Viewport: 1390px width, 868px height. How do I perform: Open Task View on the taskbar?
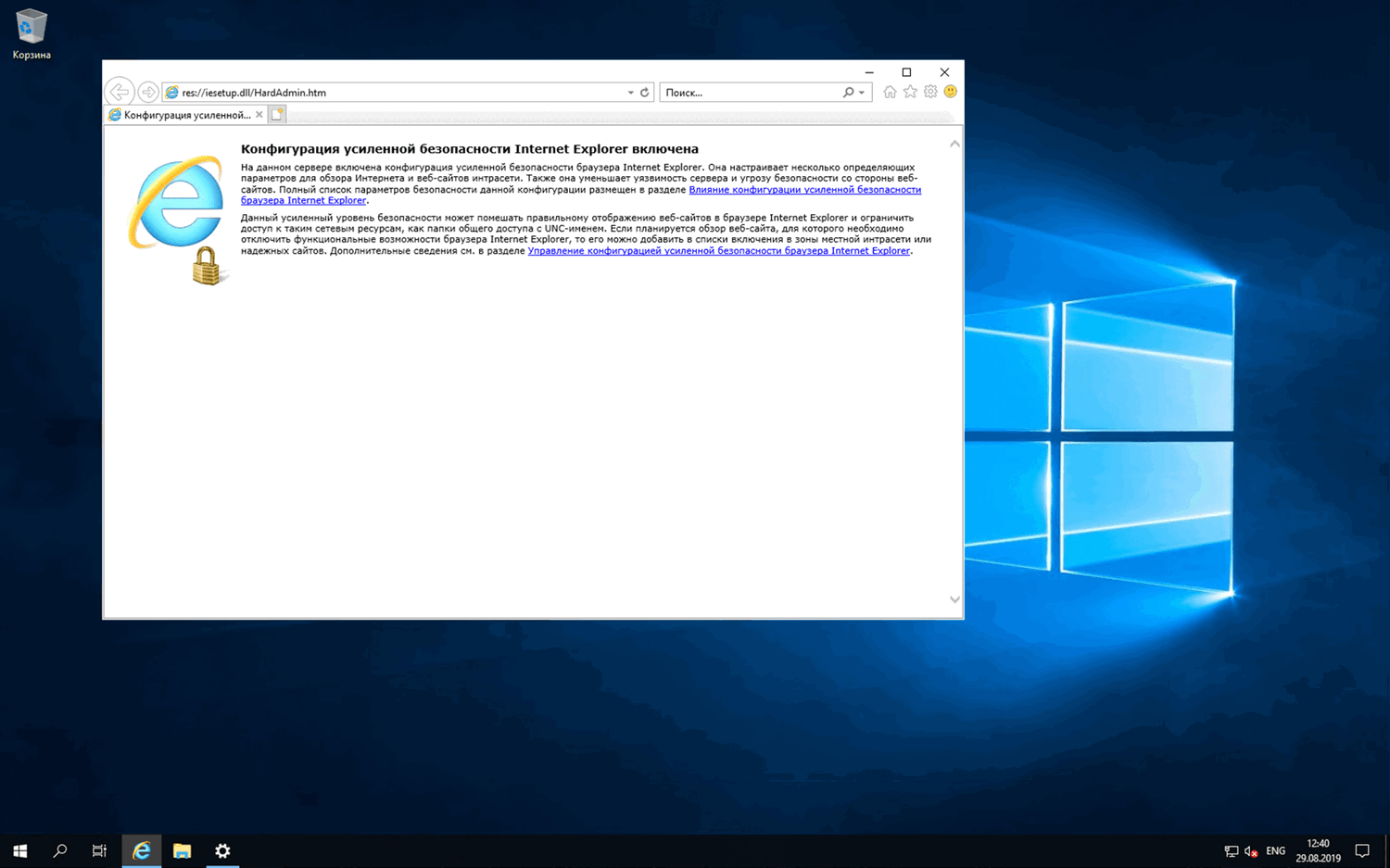[x=100, y=850]
